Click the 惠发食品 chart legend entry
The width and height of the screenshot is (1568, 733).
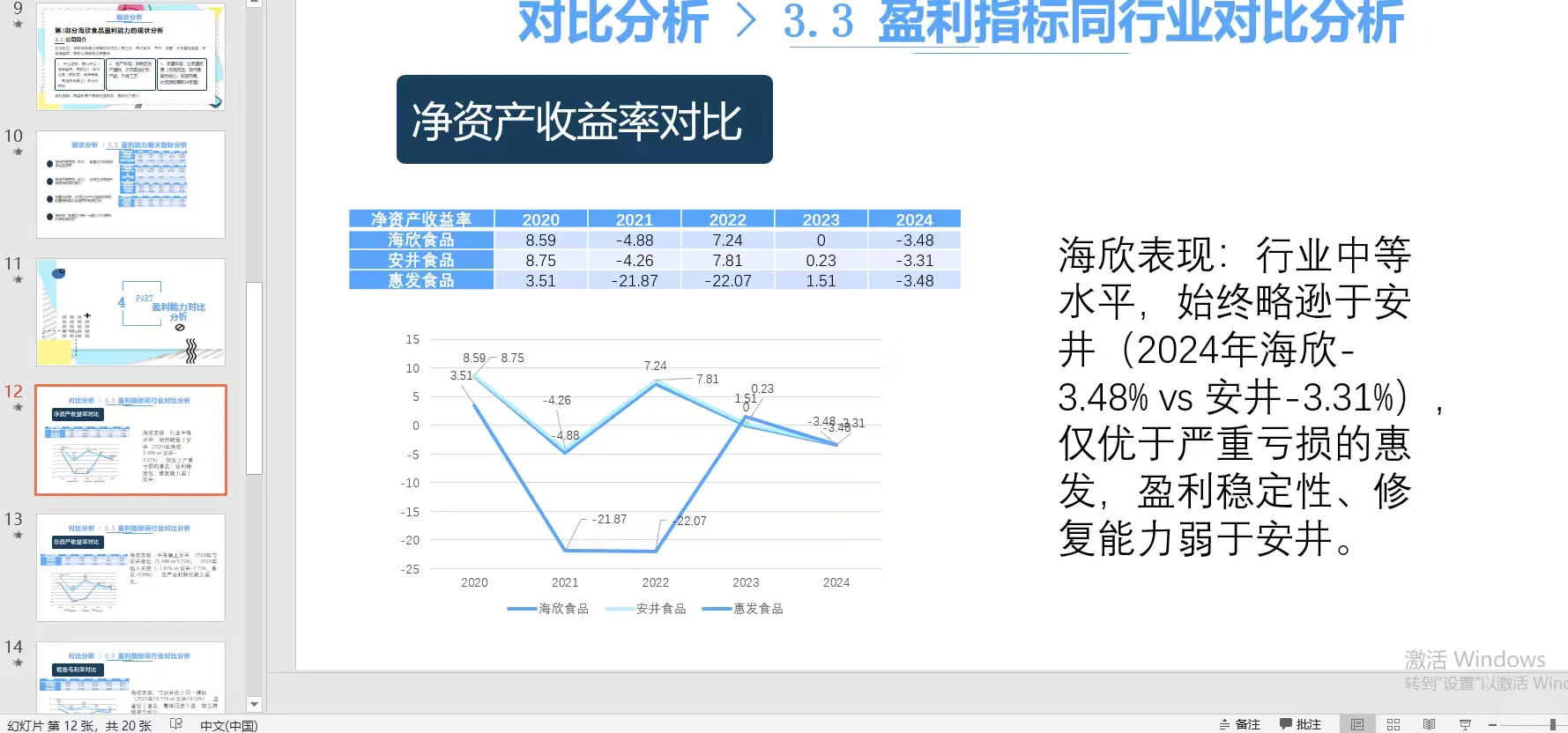(x=743, y=609)
